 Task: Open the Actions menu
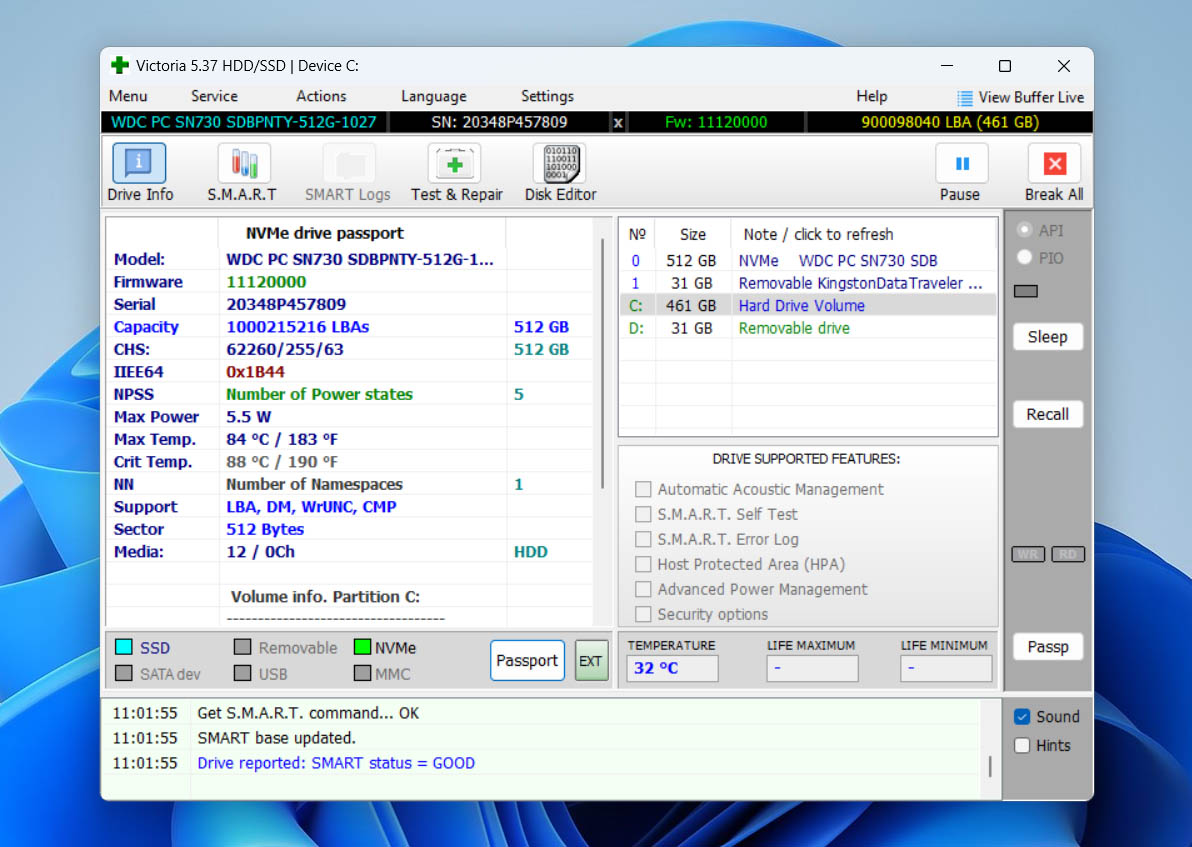pos(321,96)
